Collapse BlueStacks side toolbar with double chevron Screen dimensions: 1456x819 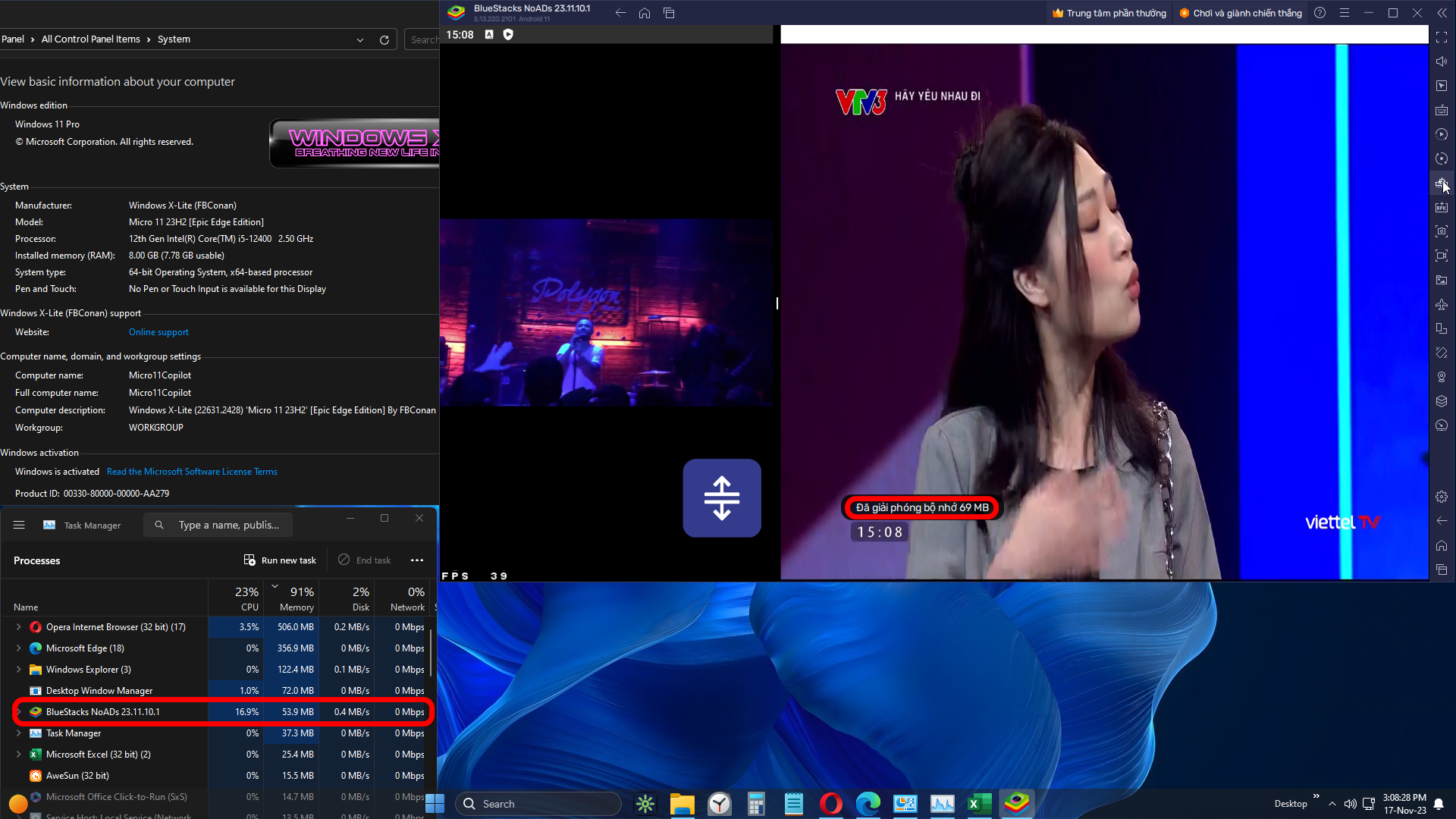(x=1442, y=13)
